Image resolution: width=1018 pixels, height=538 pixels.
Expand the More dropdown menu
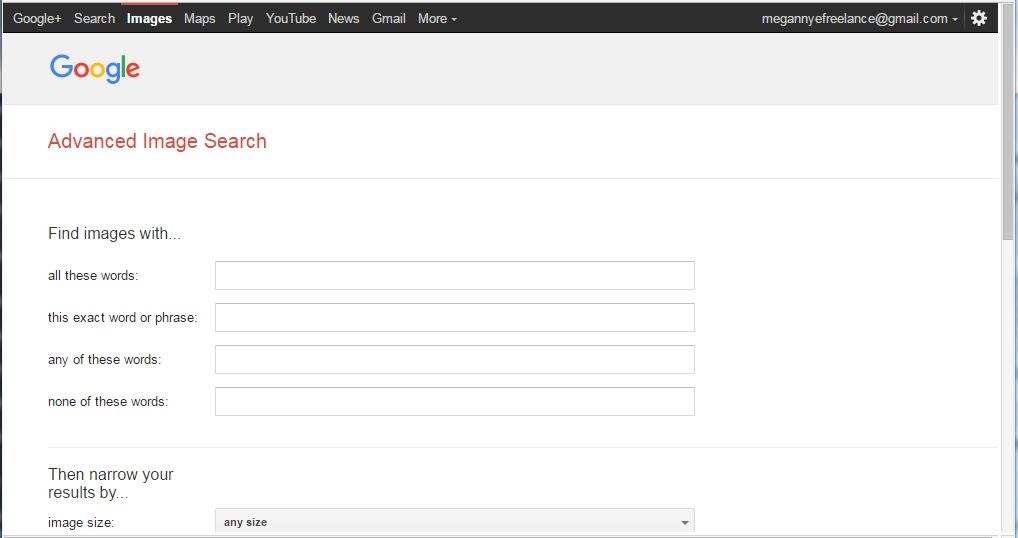pyautogui.click(x=437, y=19)
